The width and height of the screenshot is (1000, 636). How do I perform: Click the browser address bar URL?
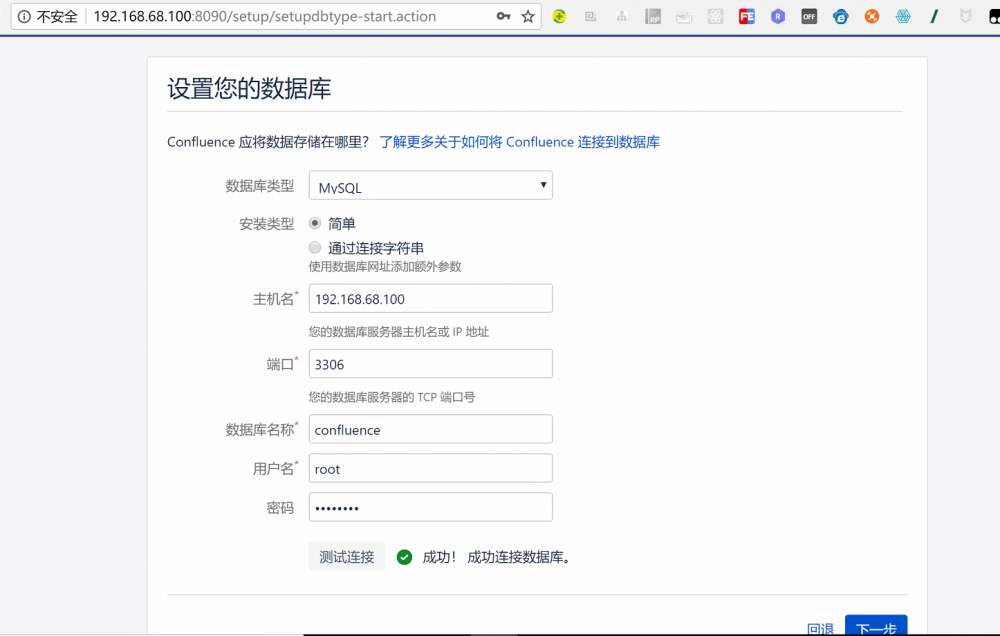point(265,17)
